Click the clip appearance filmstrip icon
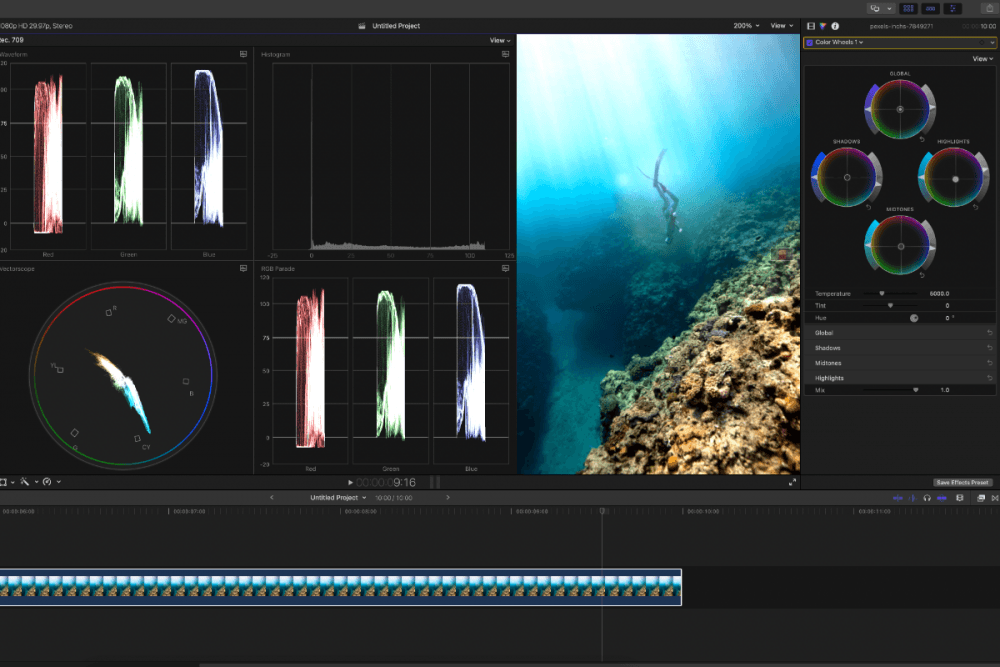The width and height of the screenshot is (1000, 667). coord(960,498)
